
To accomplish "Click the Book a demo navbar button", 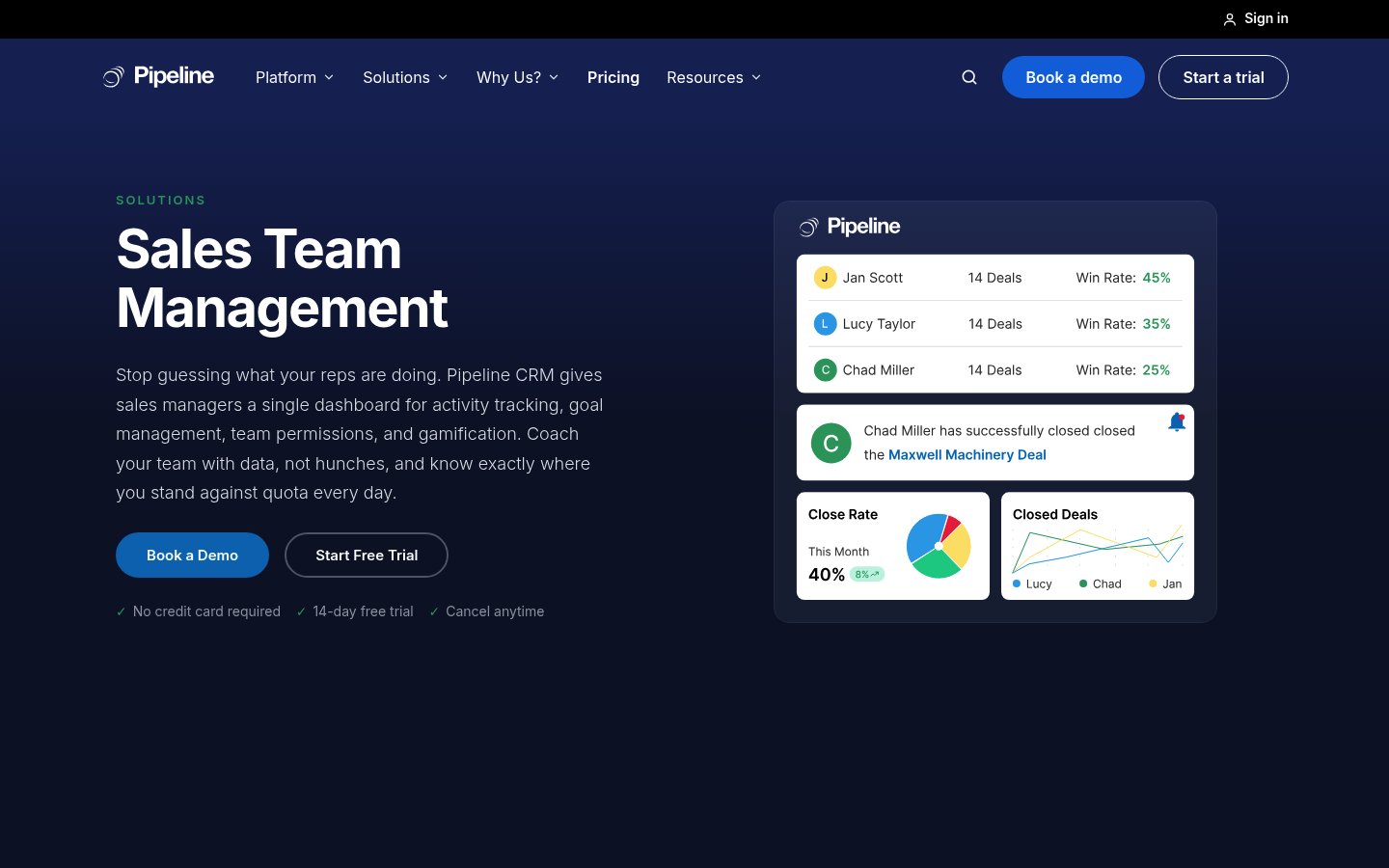I will [1074, 77].
